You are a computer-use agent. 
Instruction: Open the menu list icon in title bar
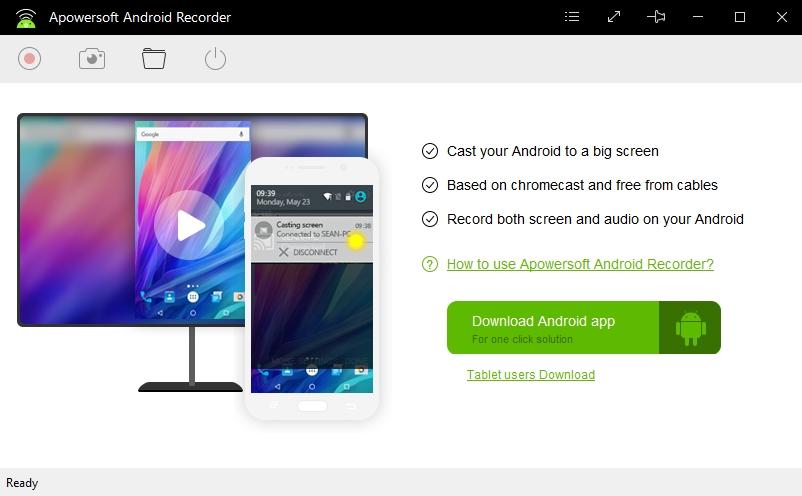click(x=572, y=17)
